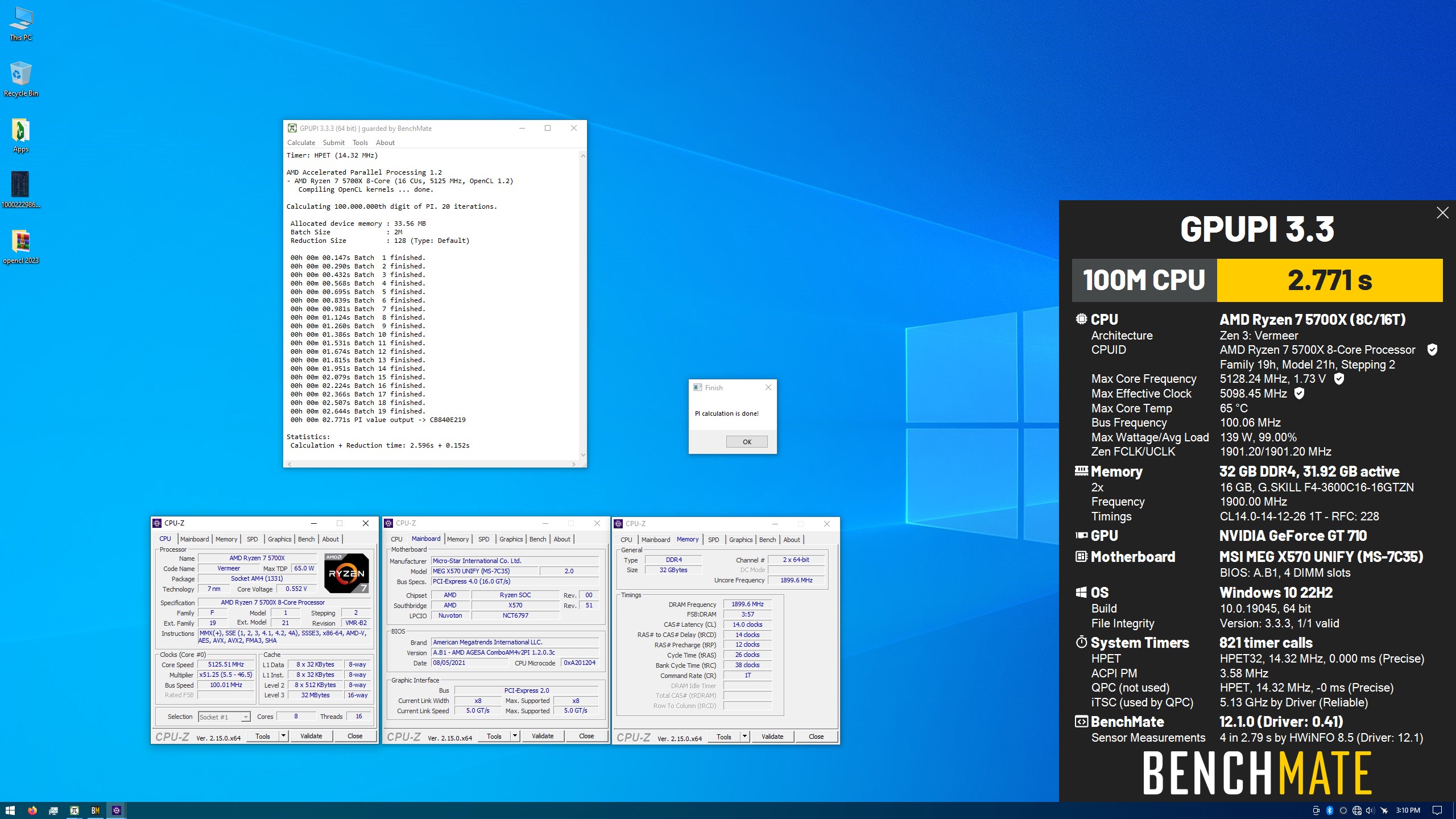Open the opencl 2023 archive icon

click(21, 246)
